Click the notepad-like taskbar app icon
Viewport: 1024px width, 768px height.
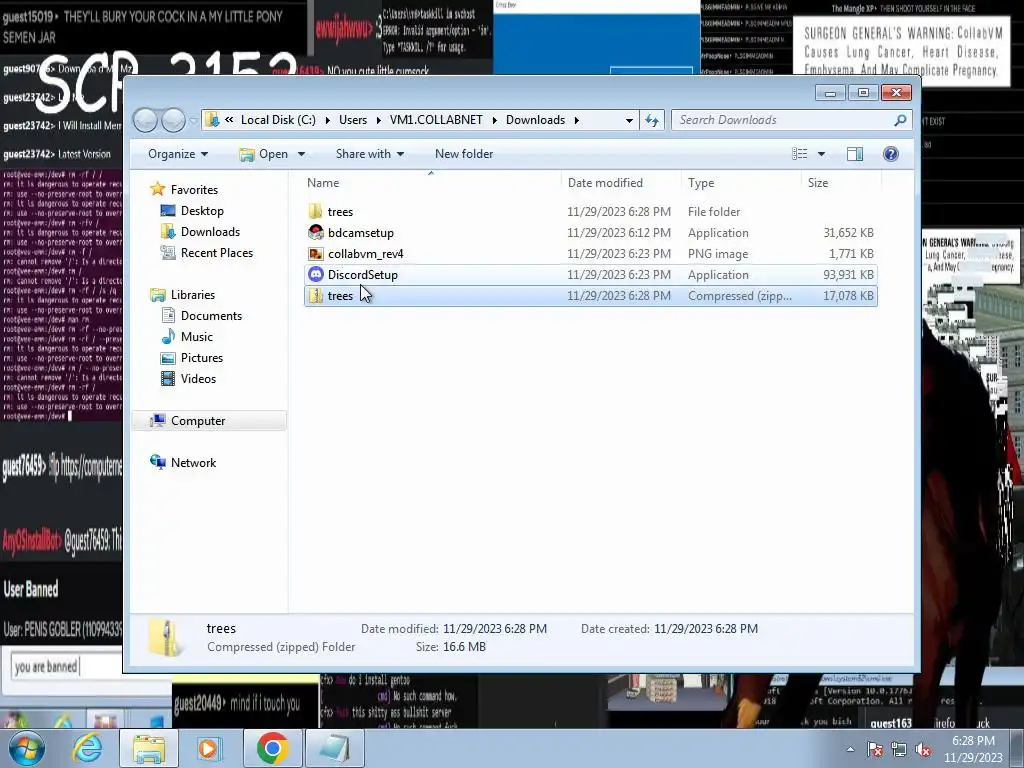point(334,748)
